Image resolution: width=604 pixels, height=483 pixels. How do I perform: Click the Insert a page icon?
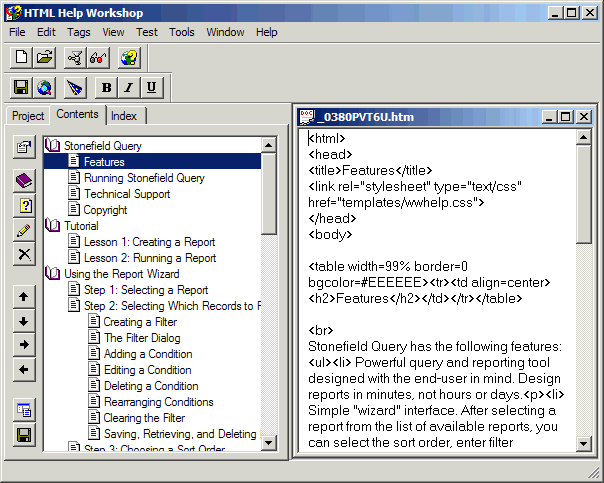click(24, 206)
